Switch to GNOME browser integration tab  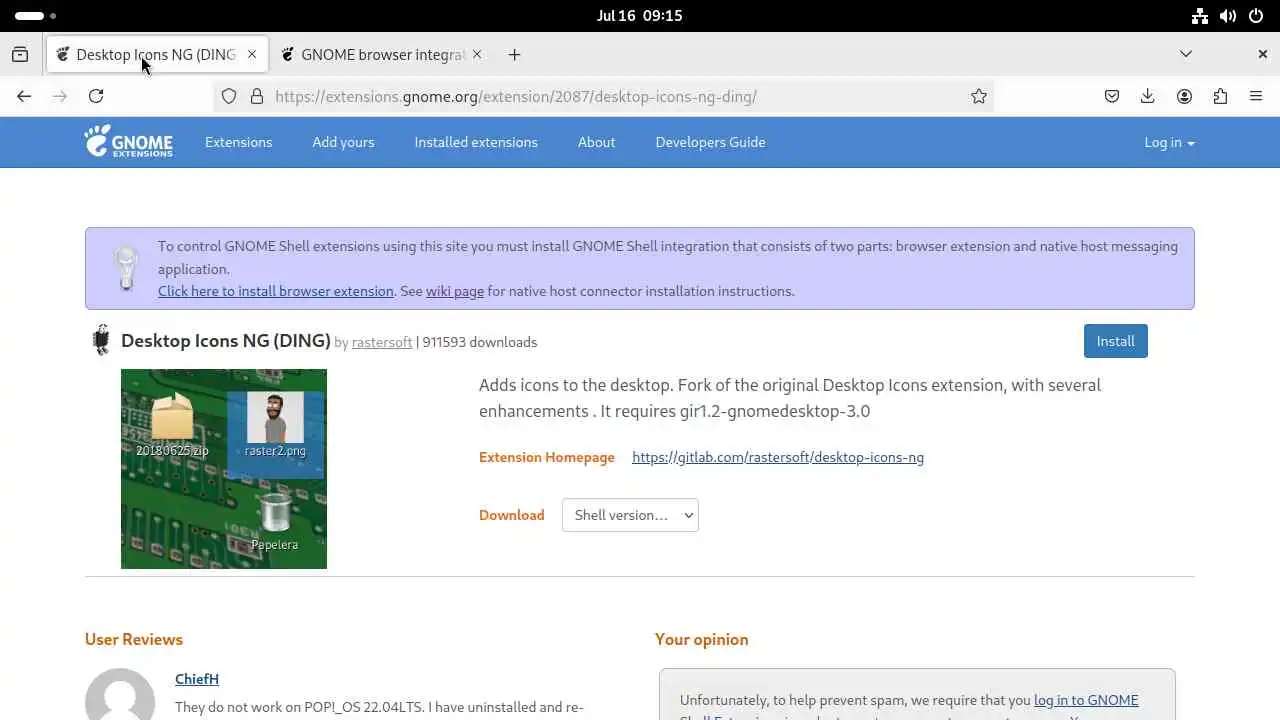(383, 54)
